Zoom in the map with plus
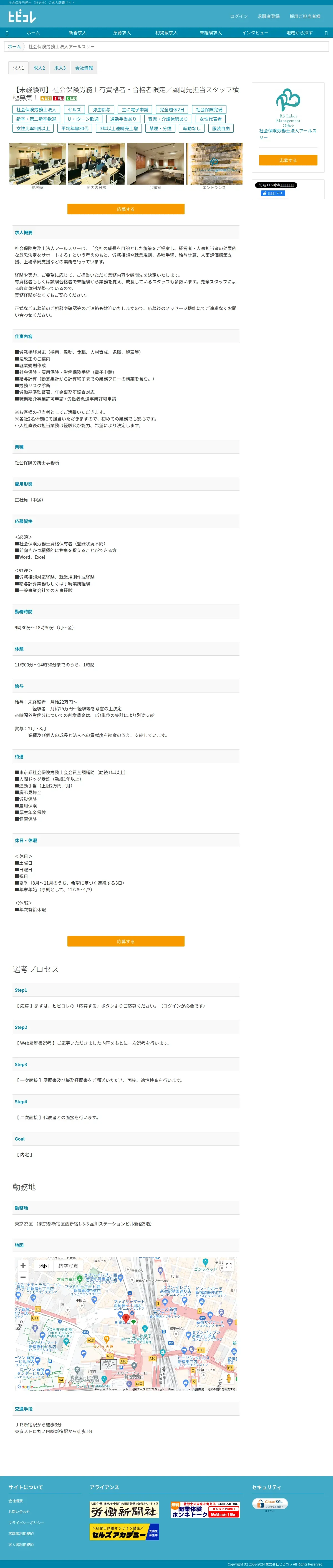This screenshot has width=333, height=1568. [23, 1265]
